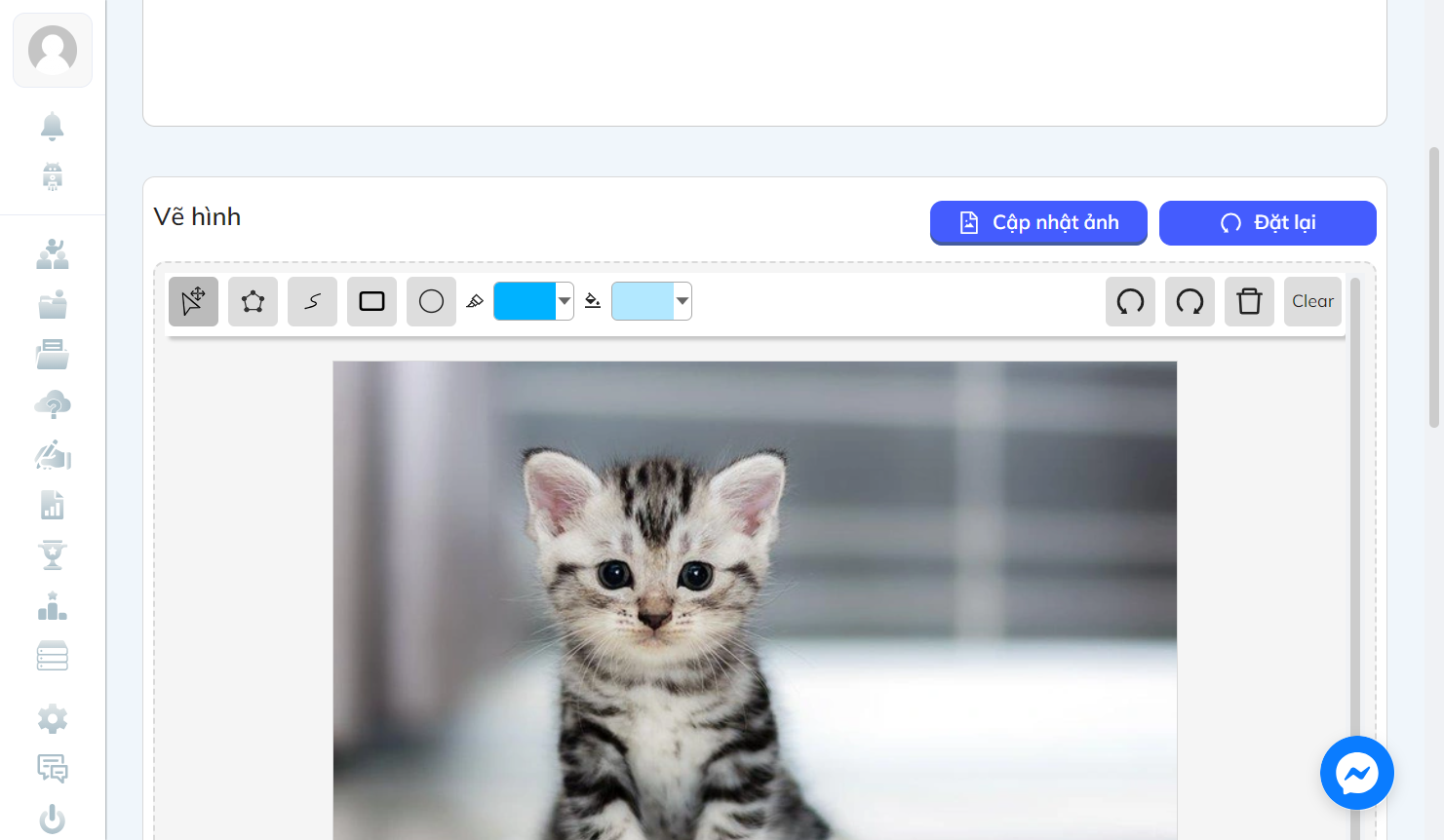1444x840 pixels.
Task: Click the power logout icon
Action: (x=53, y=820)
